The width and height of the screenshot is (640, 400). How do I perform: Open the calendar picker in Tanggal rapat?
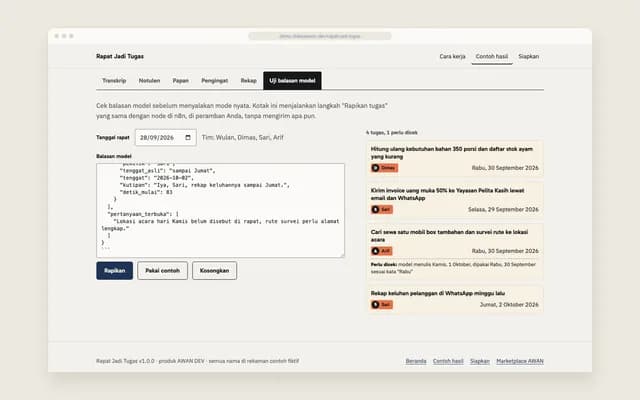188,138
